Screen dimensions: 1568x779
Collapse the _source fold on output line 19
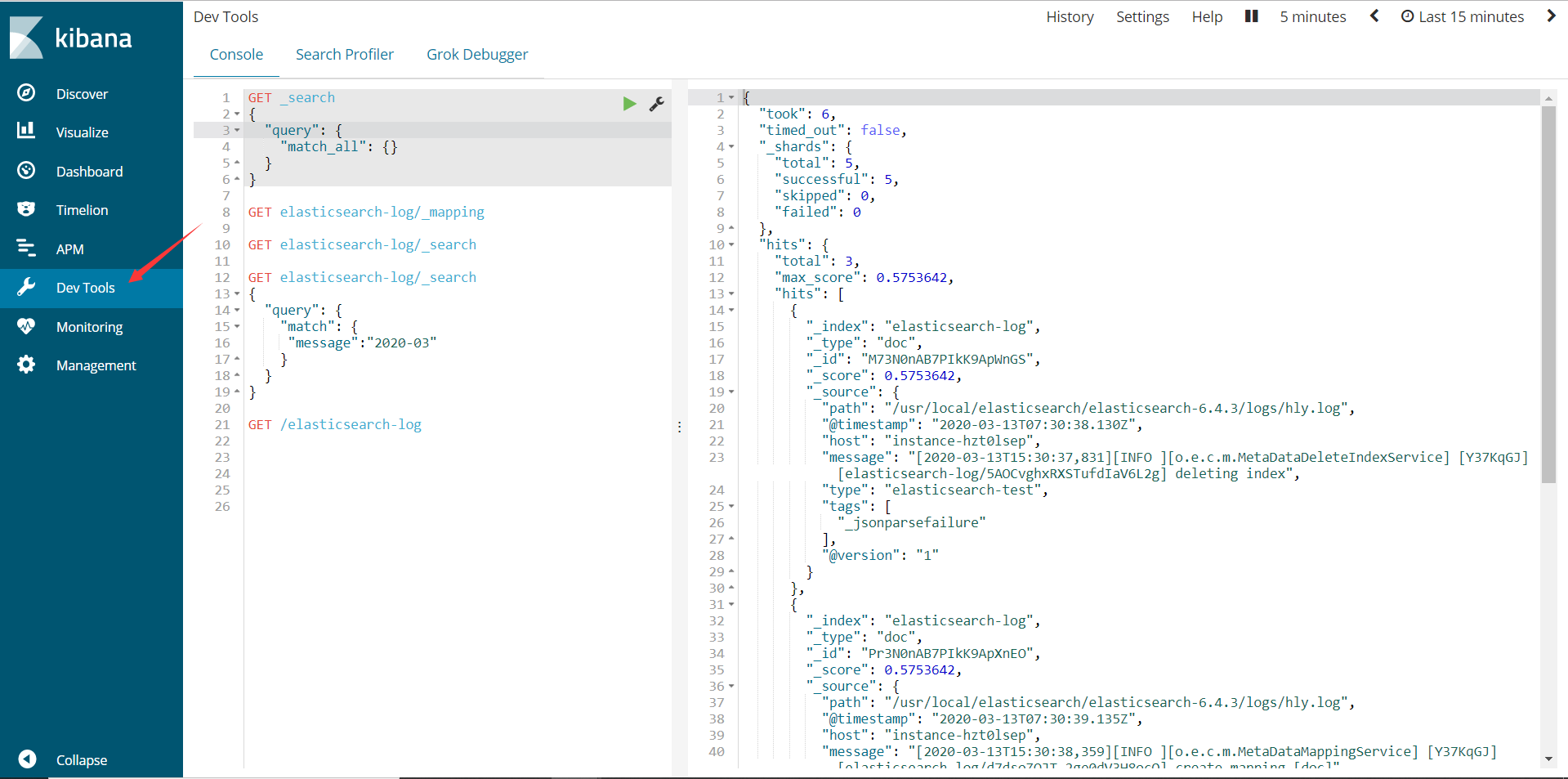731,392
